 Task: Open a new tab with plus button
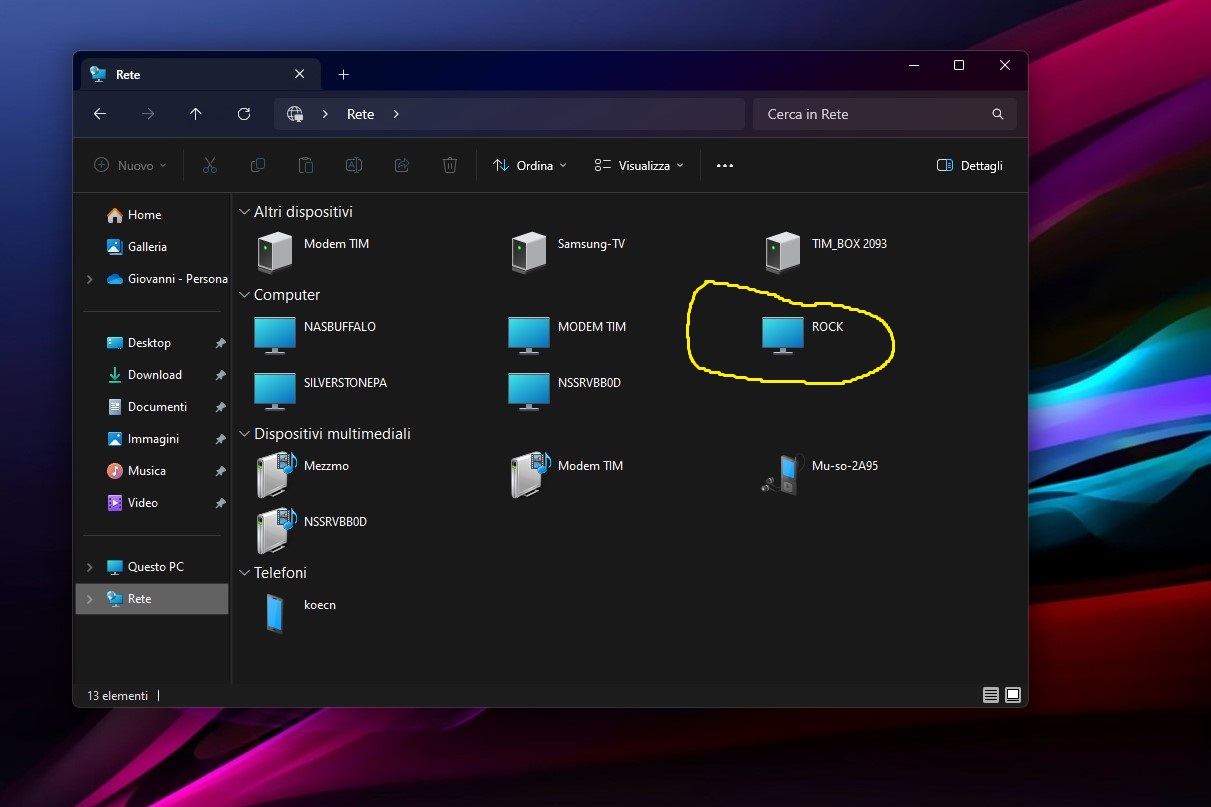[344, 75]
